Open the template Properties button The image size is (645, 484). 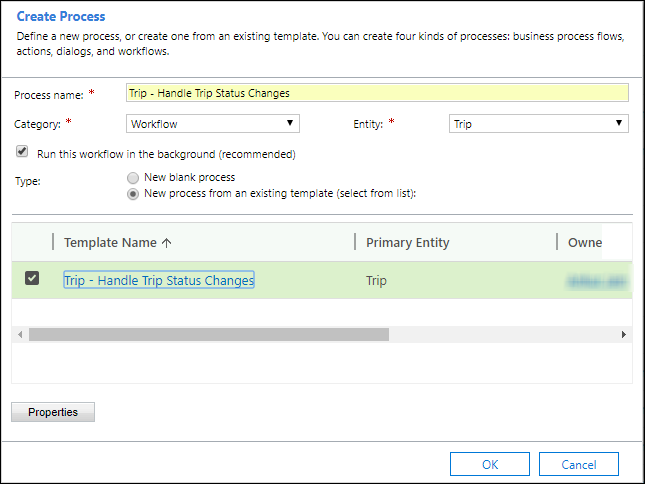click(53, 412)
